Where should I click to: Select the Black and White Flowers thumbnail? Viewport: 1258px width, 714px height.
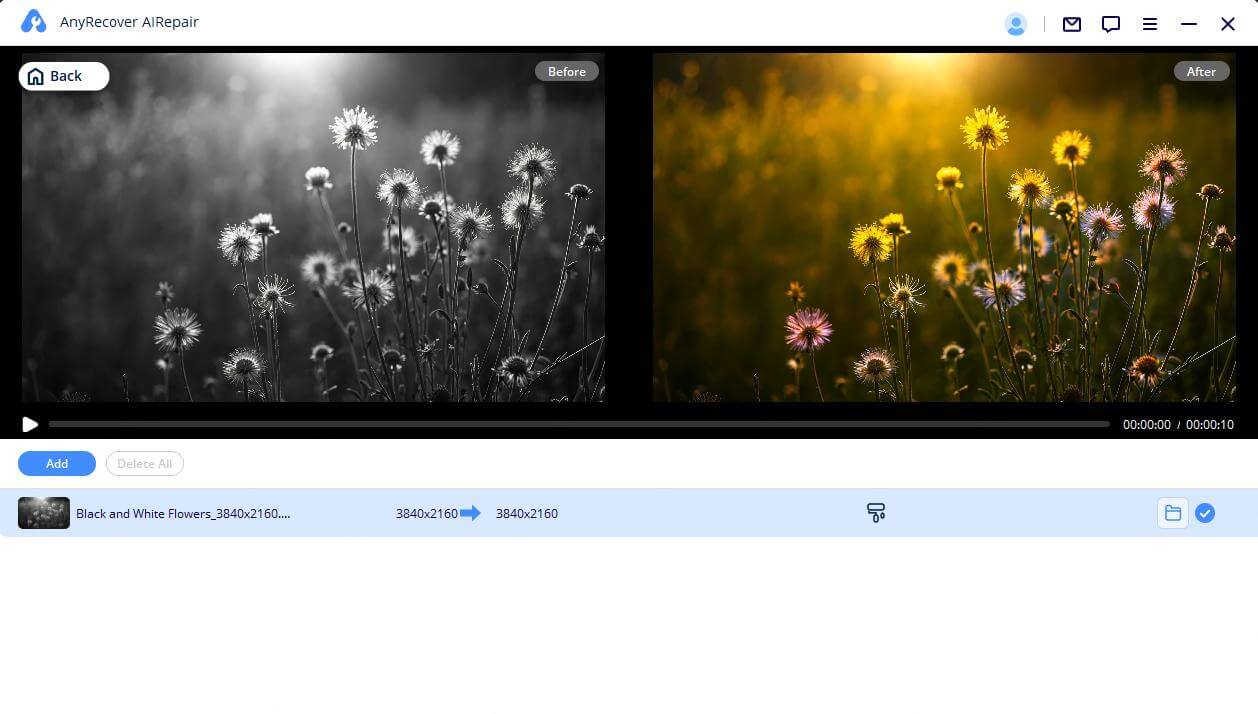pos(43,513)
